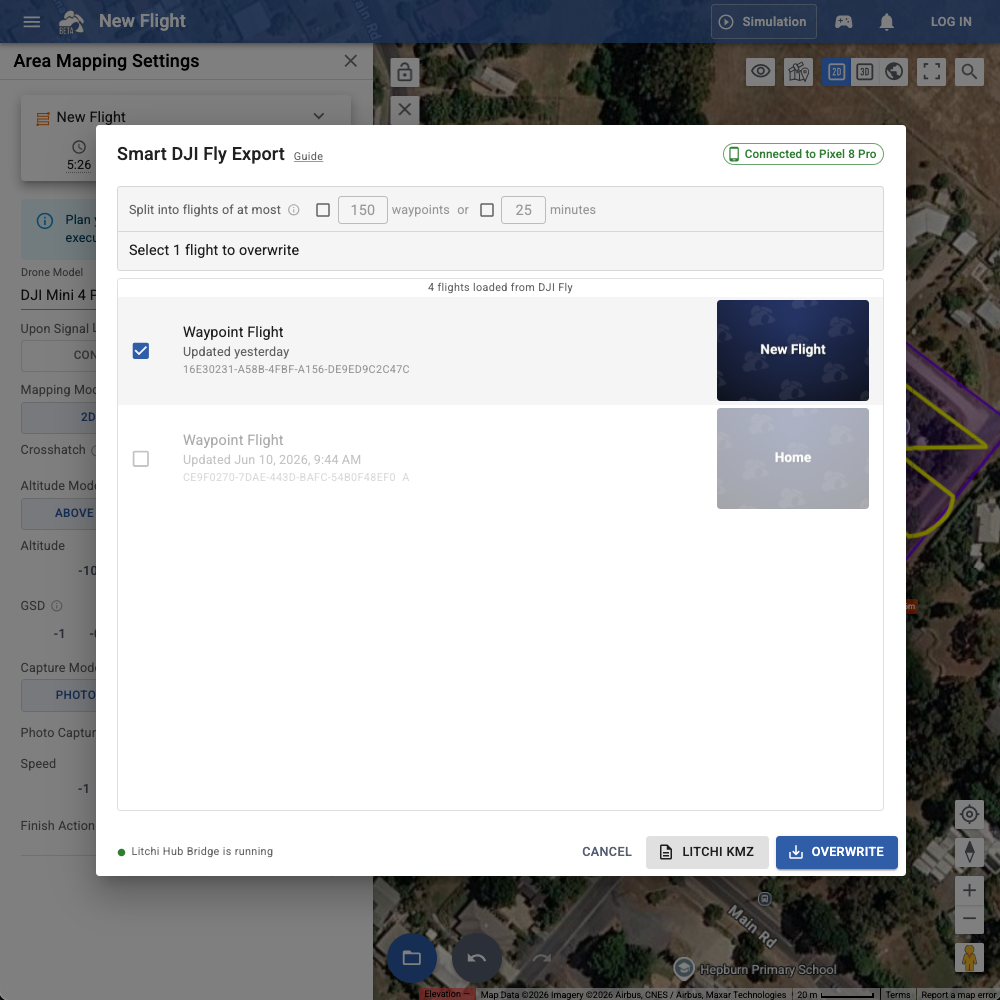The height and width of the screenshot is (1000, 1000).
Task: Click LOG IN
Action: pyautogui.click(x=950, y=22)
